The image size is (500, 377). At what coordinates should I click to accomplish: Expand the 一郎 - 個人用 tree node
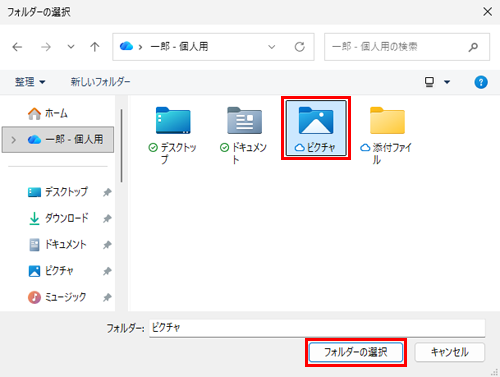13,140
